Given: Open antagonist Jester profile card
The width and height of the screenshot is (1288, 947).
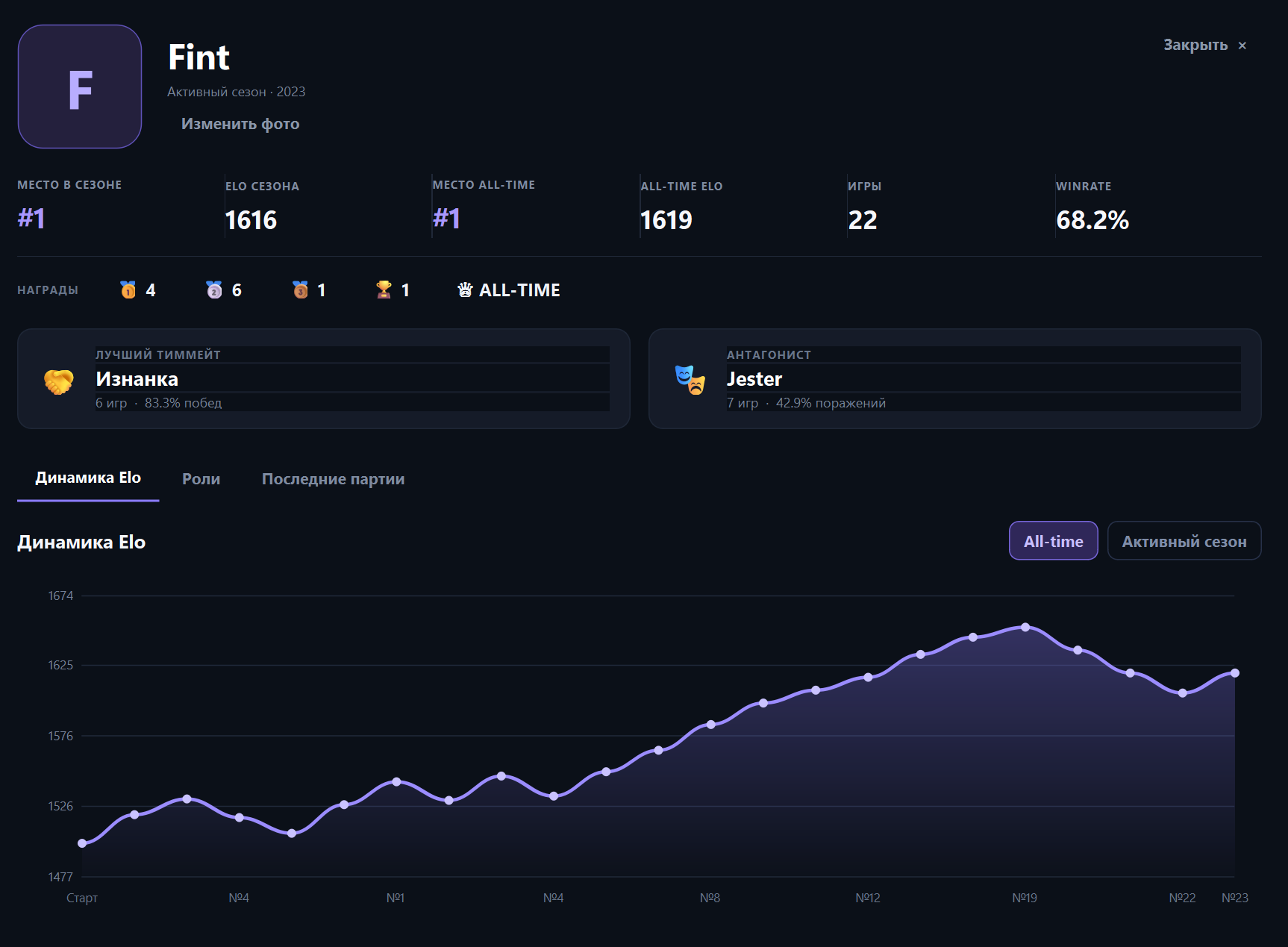Looking at the screenshot, I should click(955, 379).
